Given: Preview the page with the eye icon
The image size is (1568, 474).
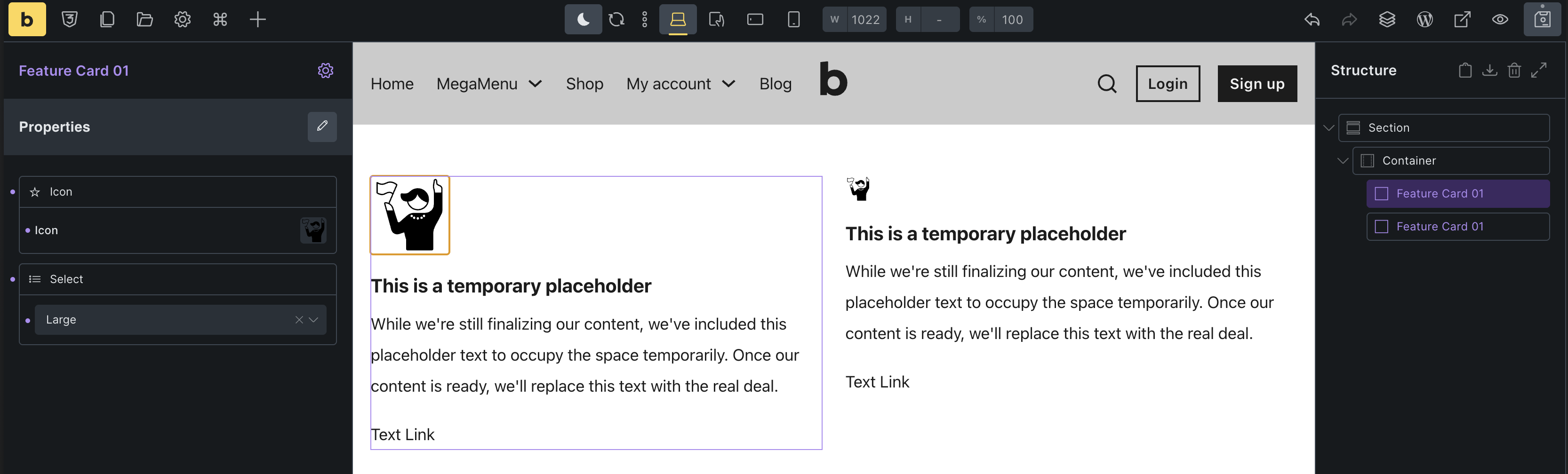Looking at the screenshot, I should click(1500, 19).
